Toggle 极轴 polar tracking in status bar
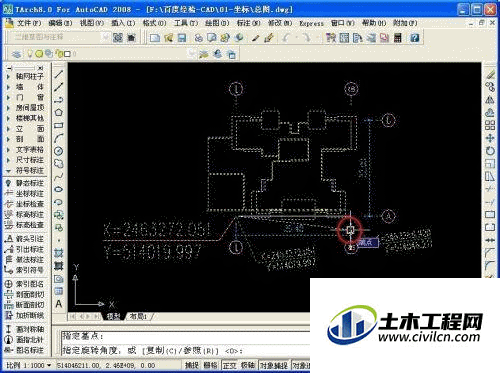The image size is (500, 373). [248, 365]
